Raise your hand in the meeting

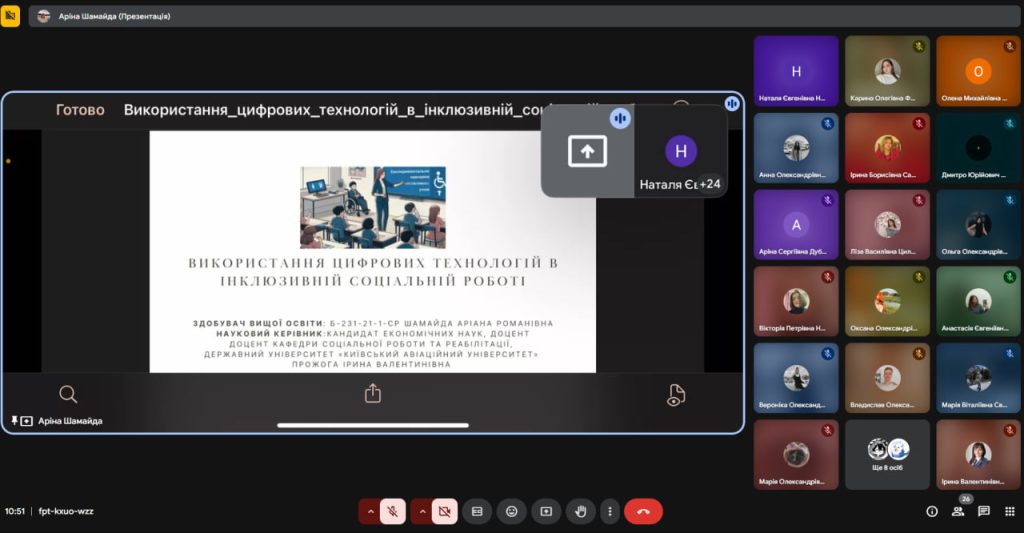tap(580, 511)
